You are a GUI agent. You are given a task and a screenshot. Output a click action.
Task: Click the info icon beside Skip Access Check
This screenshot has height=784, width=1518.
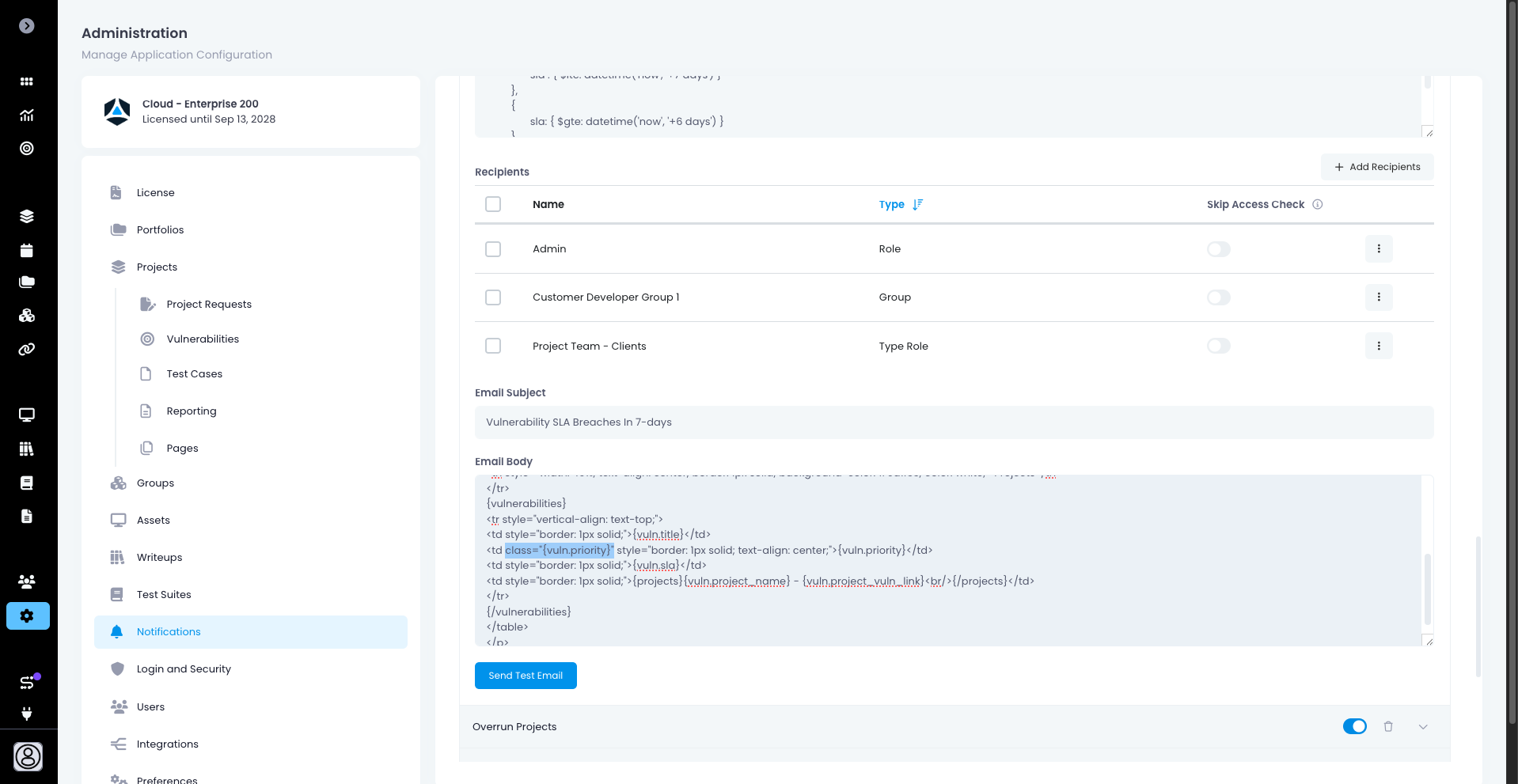[1318, 204]
